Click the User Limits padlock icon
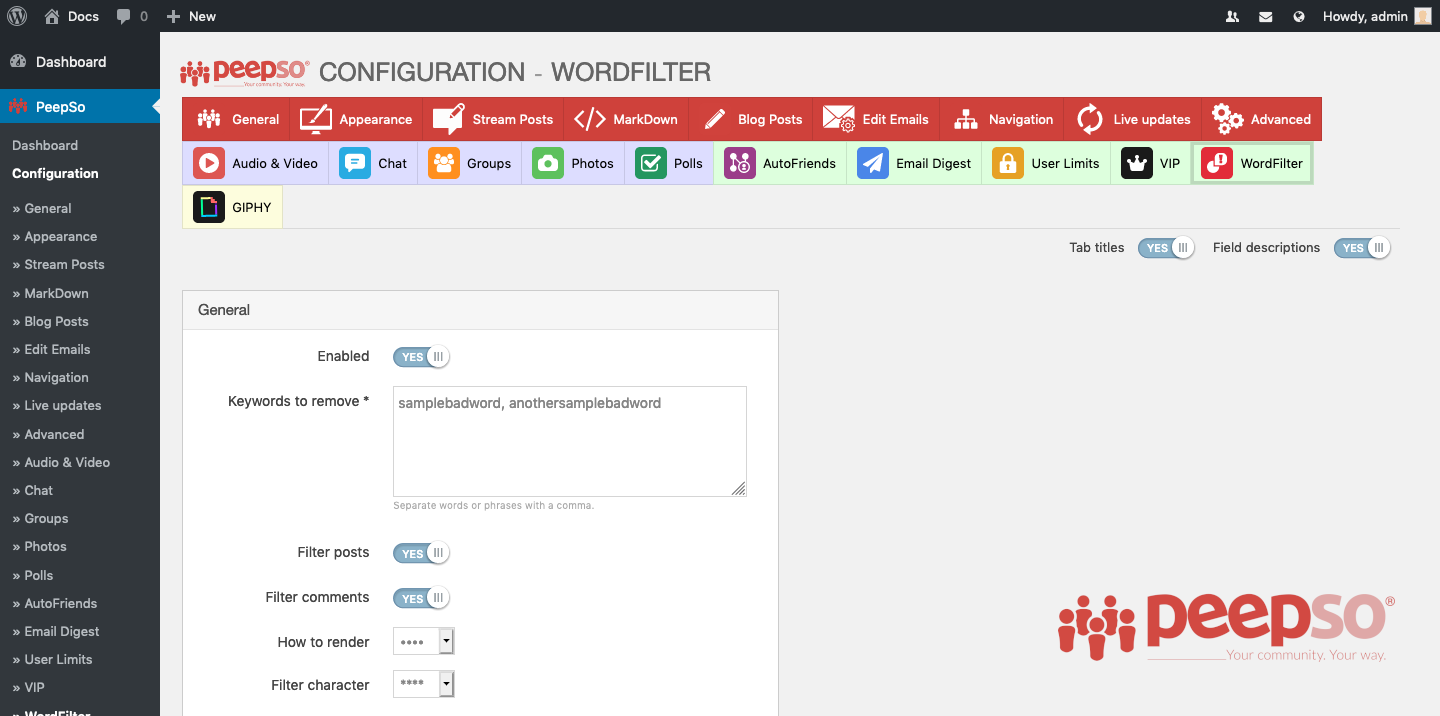 pyautogui.click(x=1007, y=163)
